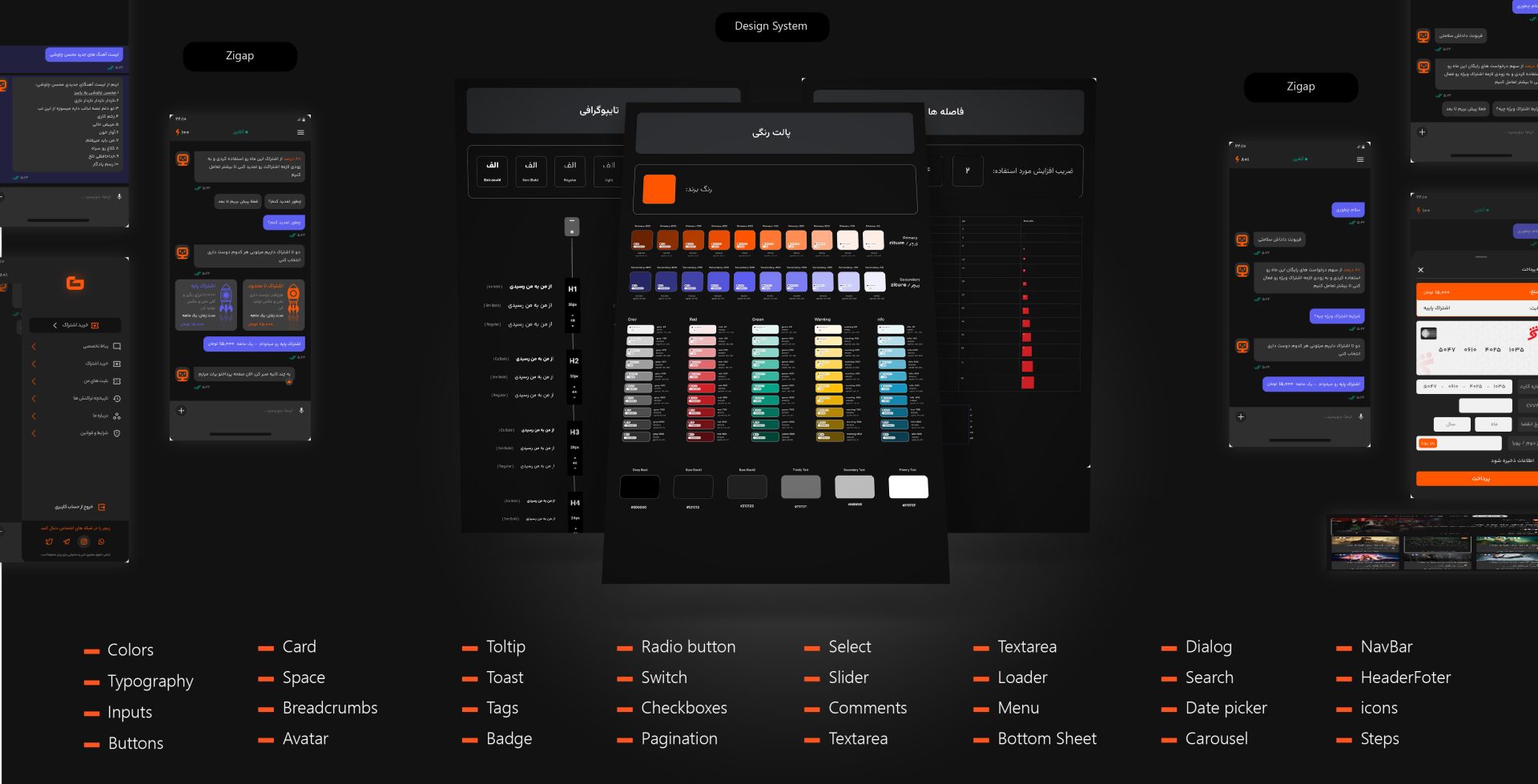
Task: Select the purple basic subscription rocket card
Action: point(206,305)
